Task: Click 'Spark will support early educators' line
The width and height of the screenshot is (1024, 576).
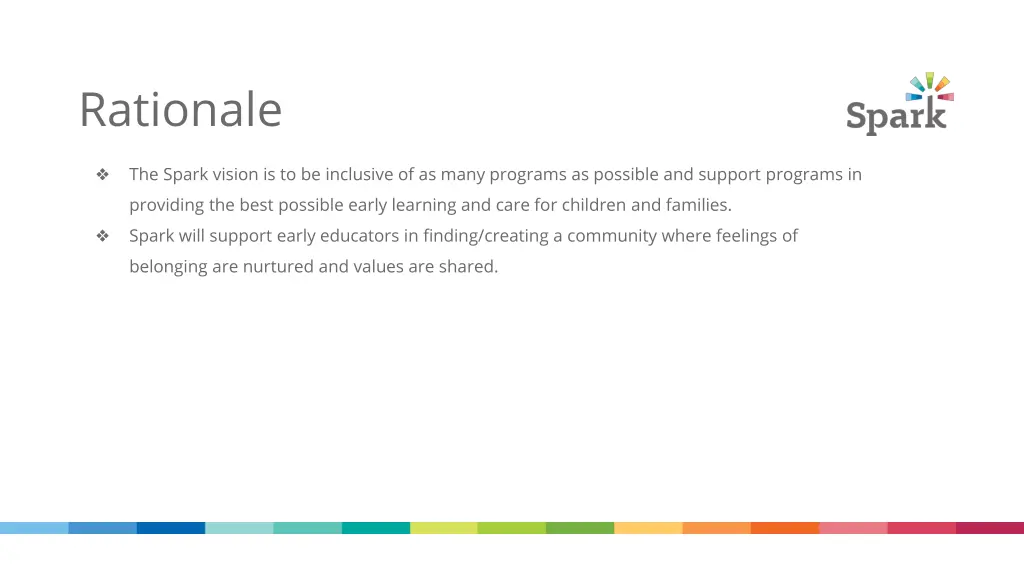Action: 463,236
